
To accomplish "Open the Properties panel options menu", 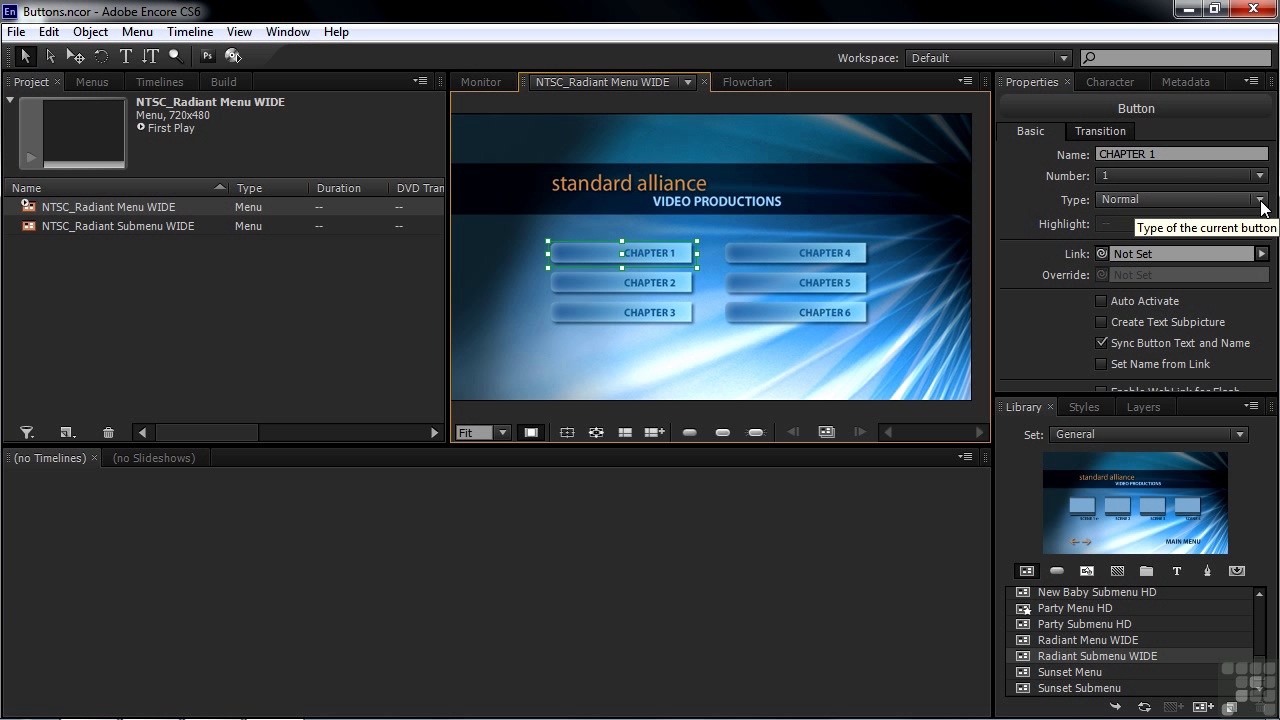I will click(1251, 81).
